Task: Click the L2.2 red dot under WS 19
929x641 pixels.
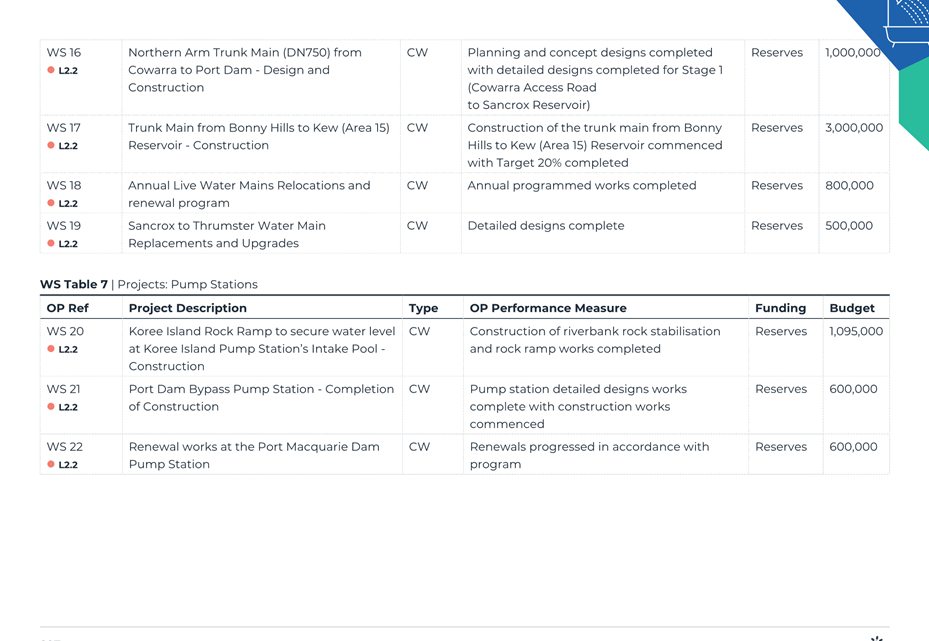Action: tap(51, 243)
